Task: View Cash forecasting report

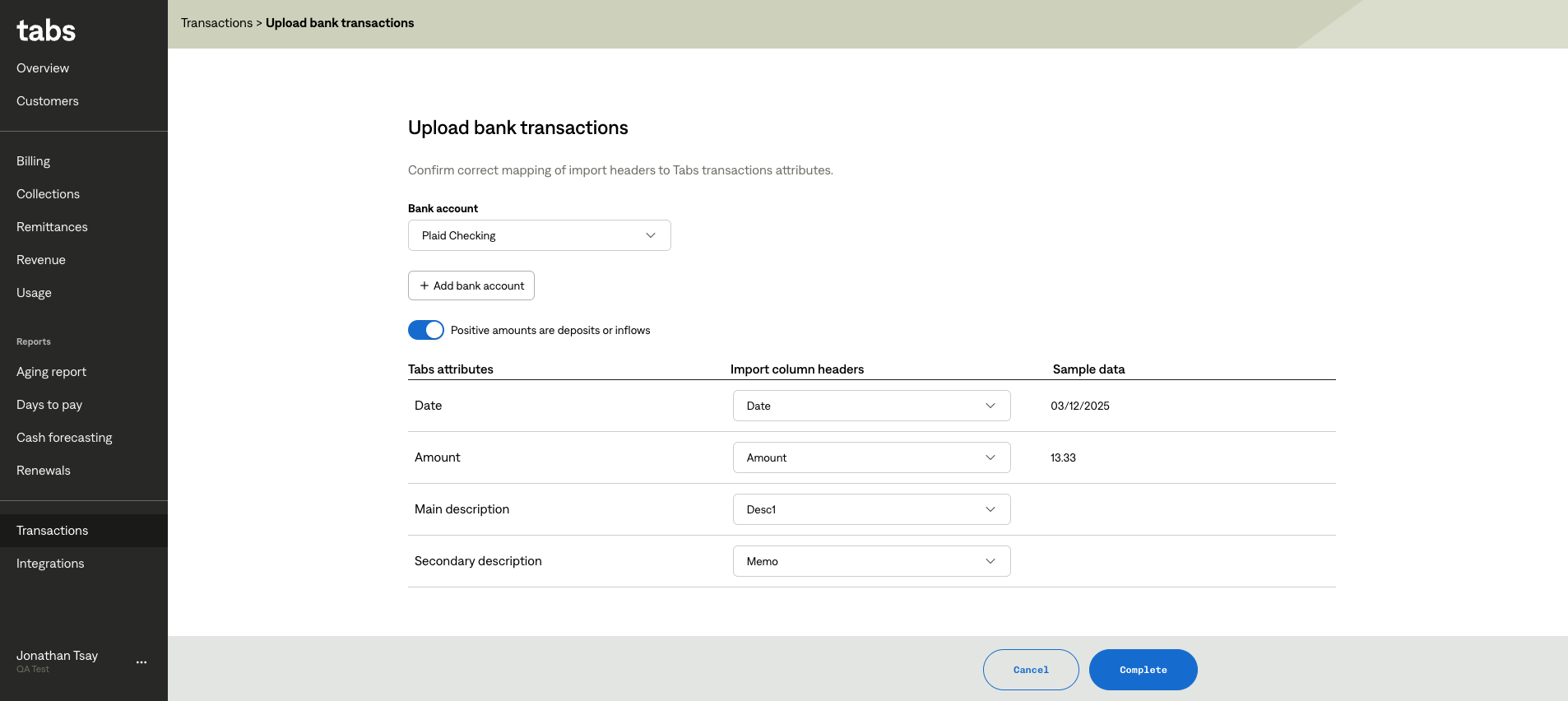Action: click(64, 438)
